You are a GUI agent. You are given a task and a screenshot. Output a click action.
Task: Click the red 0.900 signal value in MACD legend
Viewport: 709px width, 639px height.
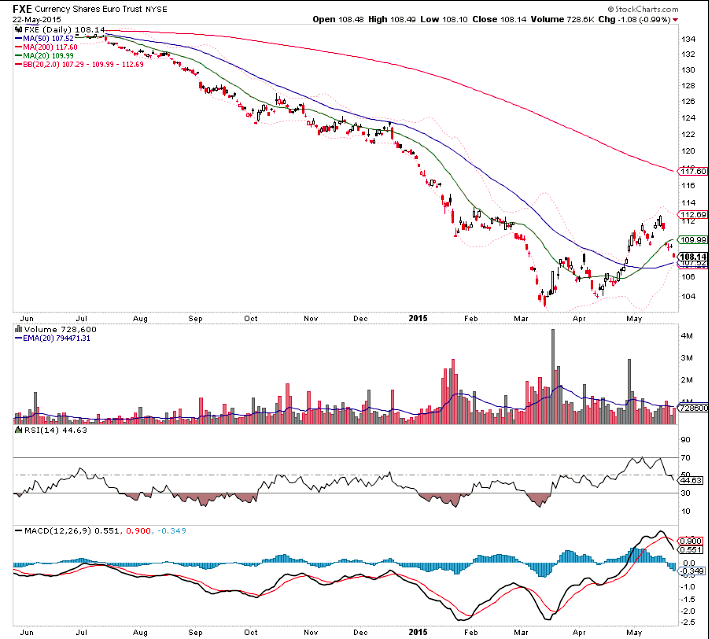(138, 530)
